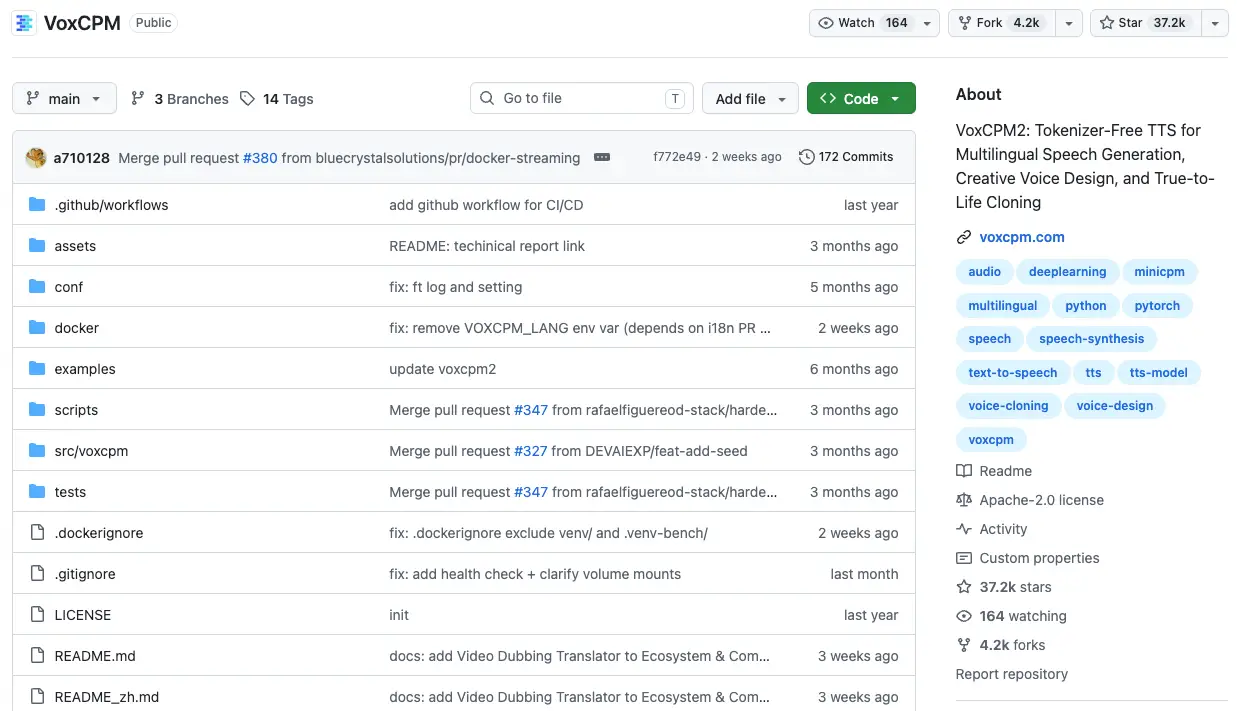
Task: Open the .github/workflows folder name
Action: 111,205
